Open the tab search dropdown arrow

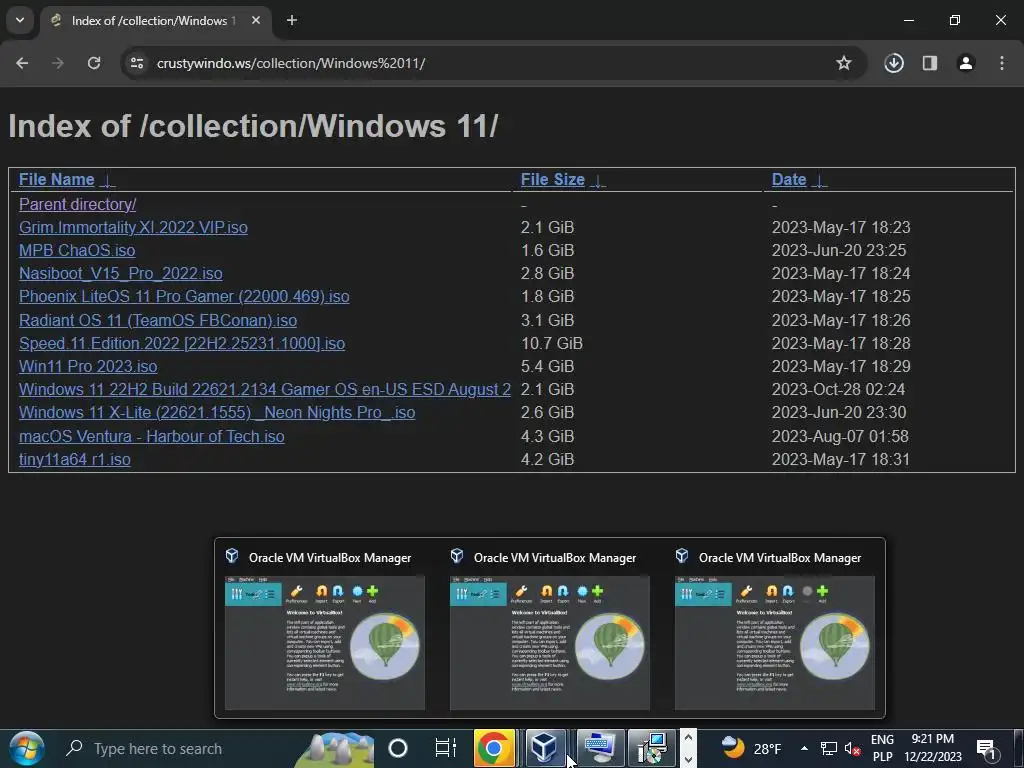[x=20, y=20]
